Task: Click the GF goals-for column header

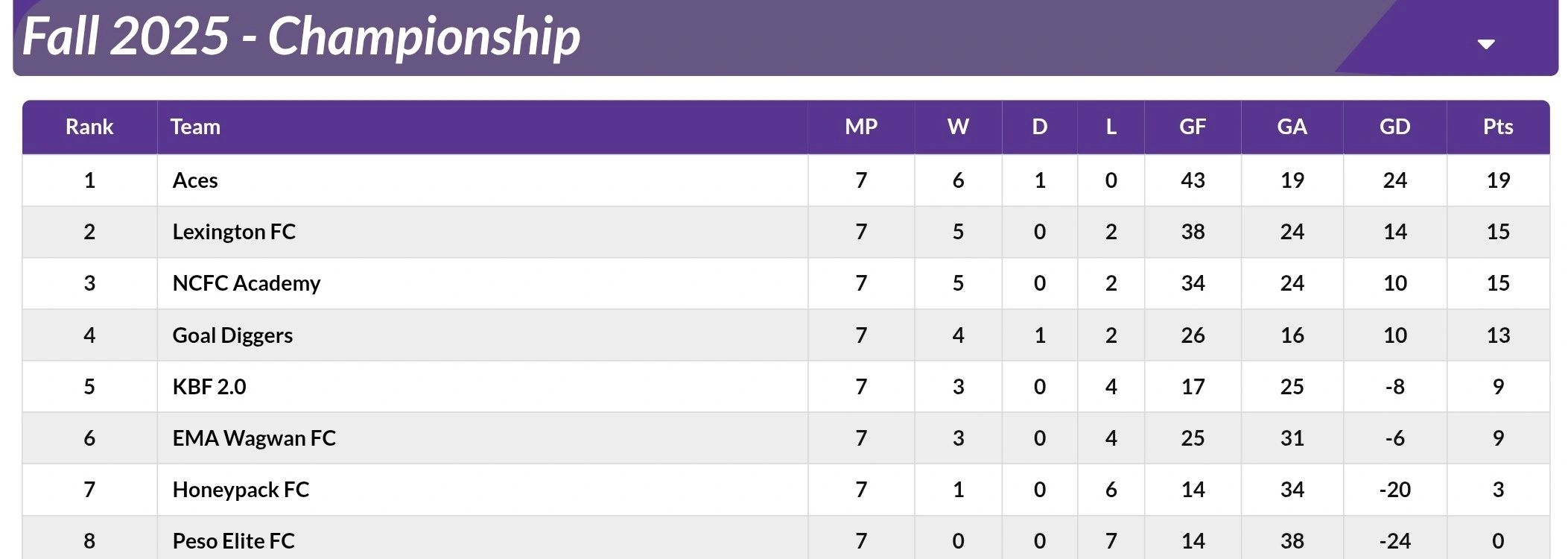Action: [1193, 127]
